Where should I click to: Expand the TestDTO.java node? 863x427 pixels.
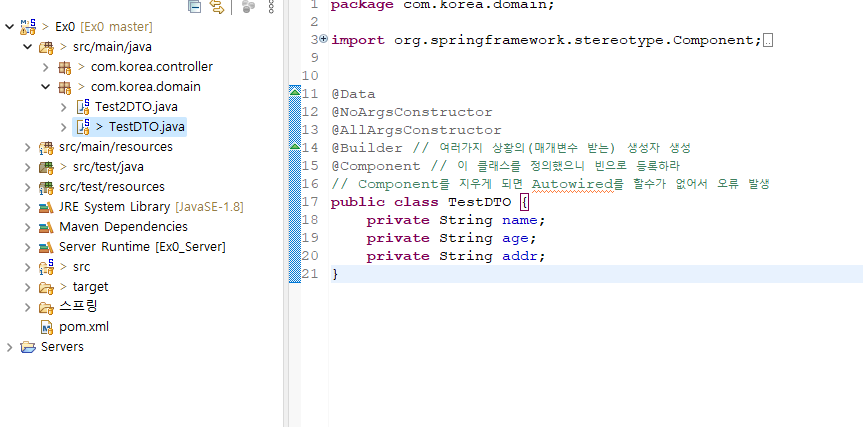(x=64, y=127)
